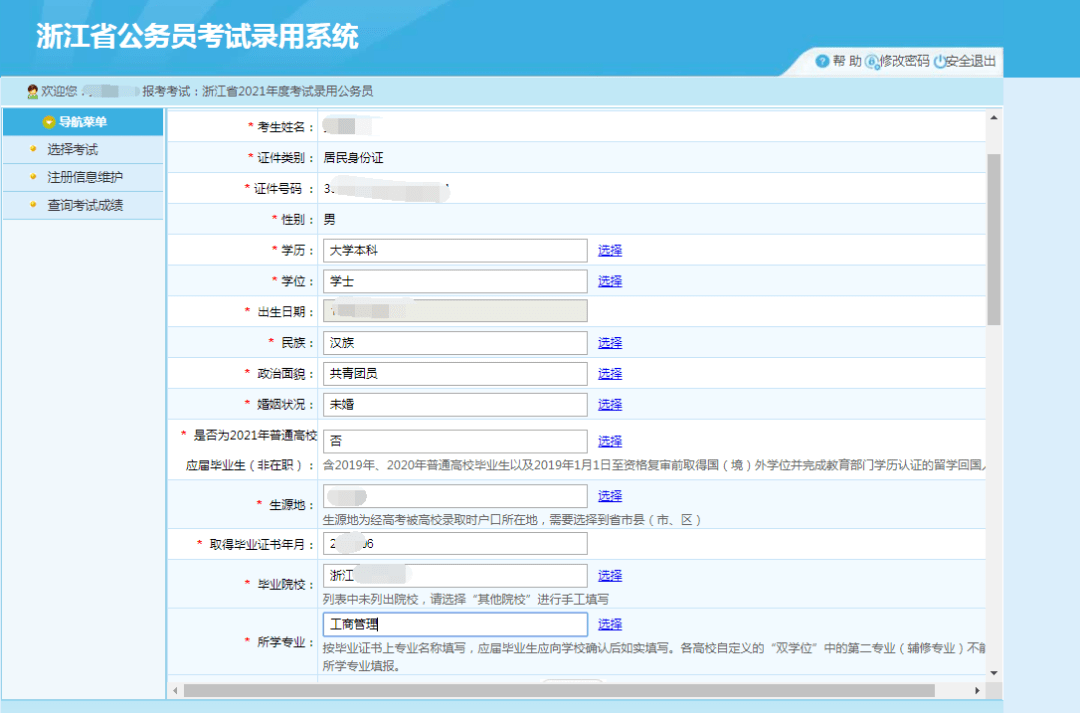Click 选择 link next to 学位
This screenshot has width=1080, height=713.
[x=610, y=281]
